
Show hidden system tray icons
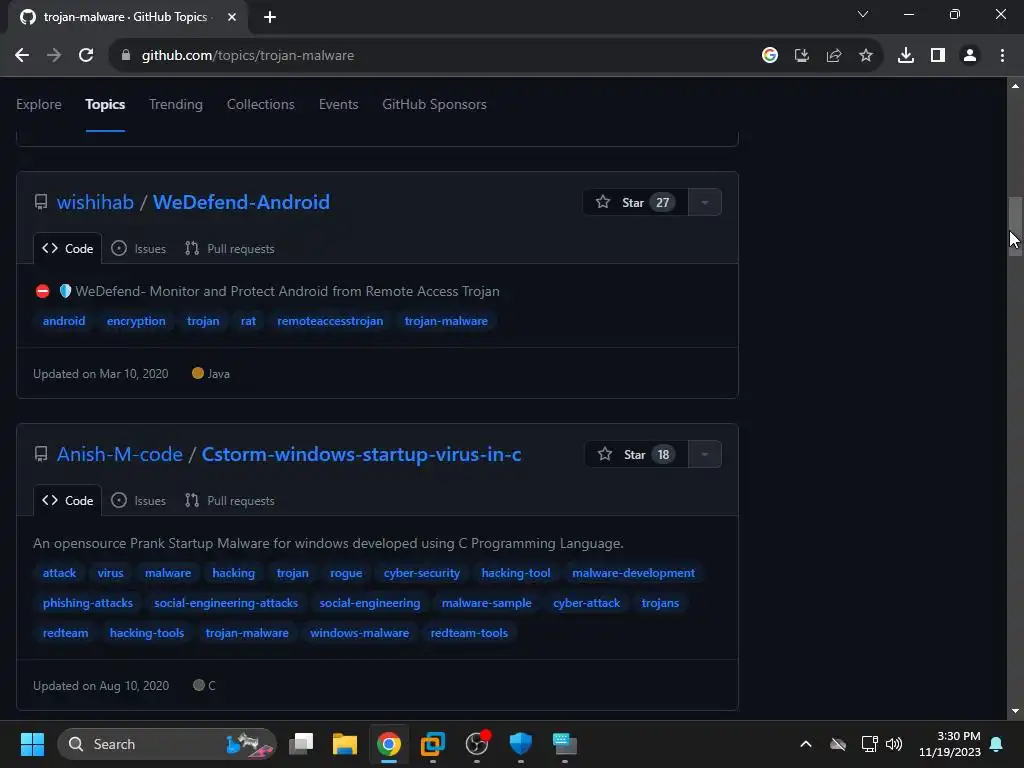(806, 744)
